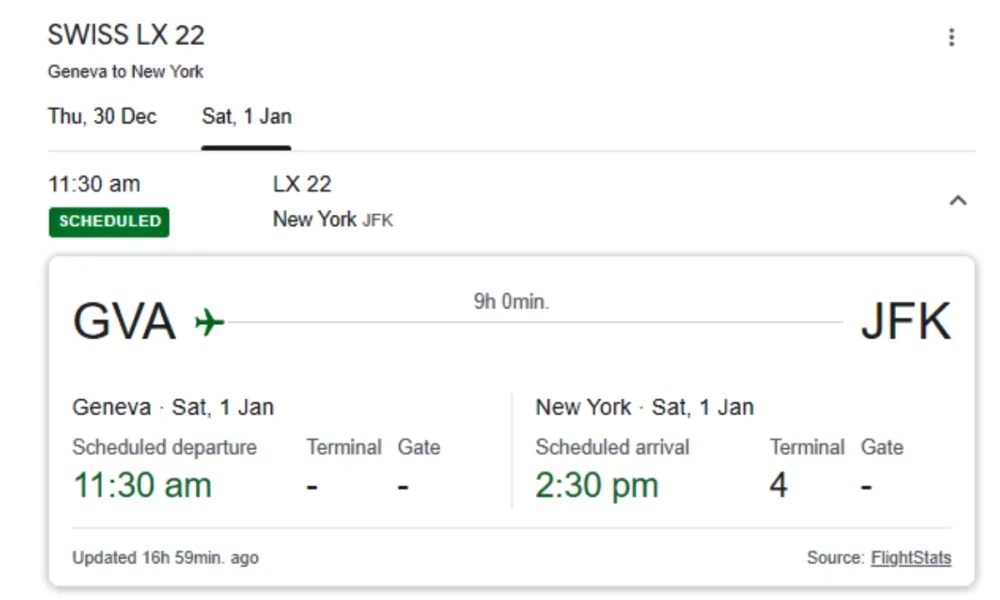Click the Geneva to New York subtitle
Screen dimensions: 1000x600
[125, 71]
